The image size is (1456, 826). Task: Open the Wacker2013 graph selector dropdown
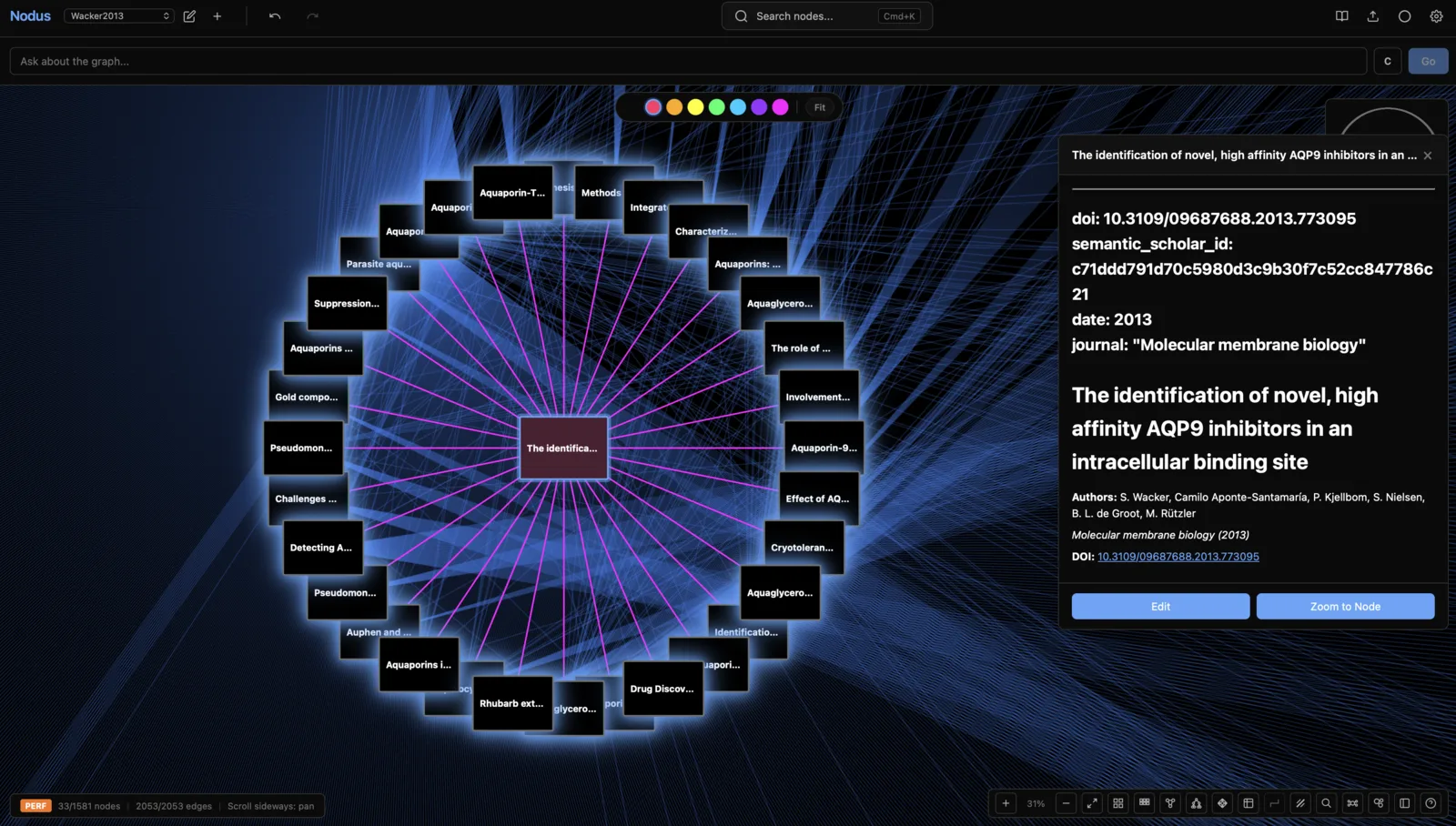118,15
